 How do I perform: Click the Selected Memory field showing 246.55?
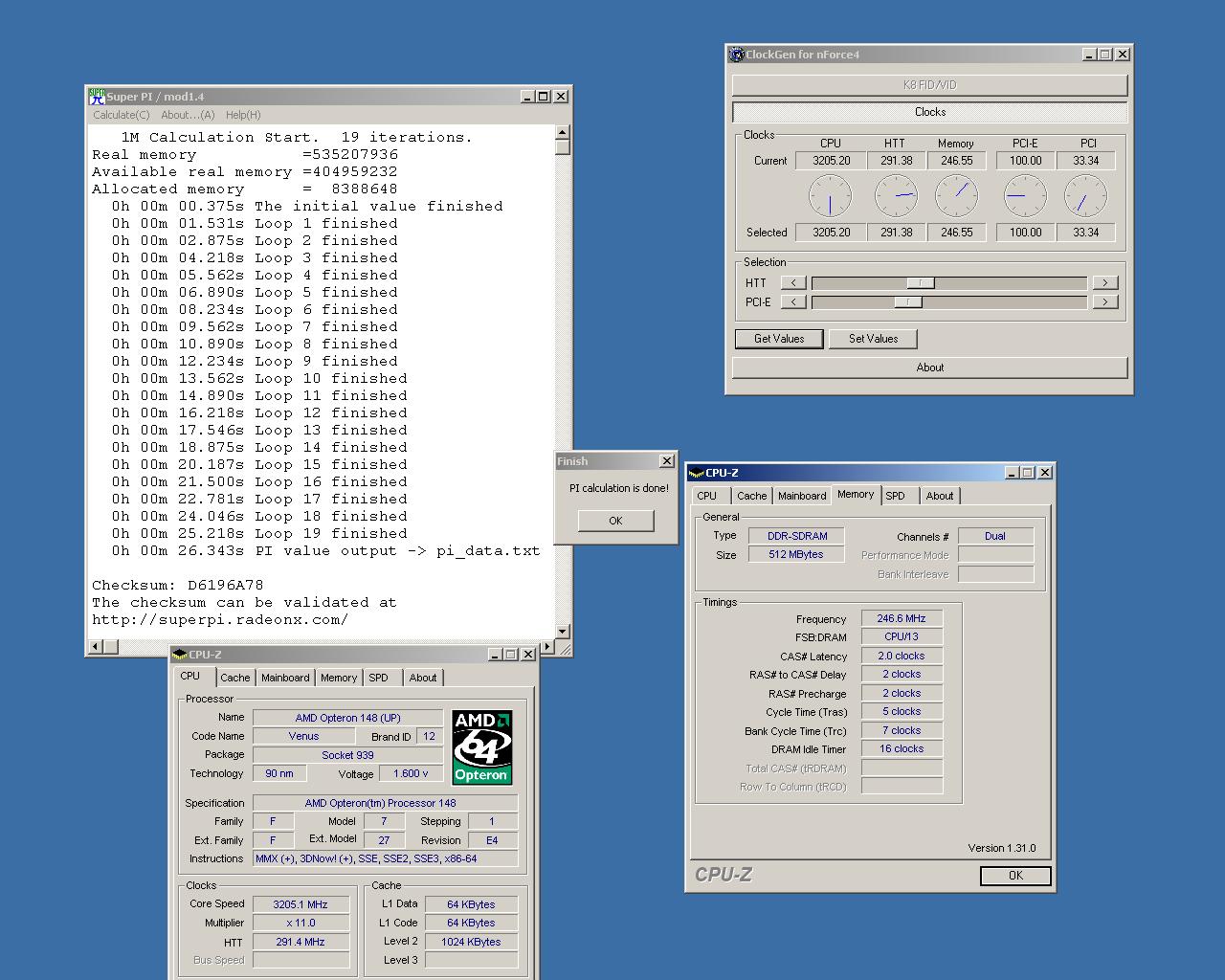(x=956, y=233)
